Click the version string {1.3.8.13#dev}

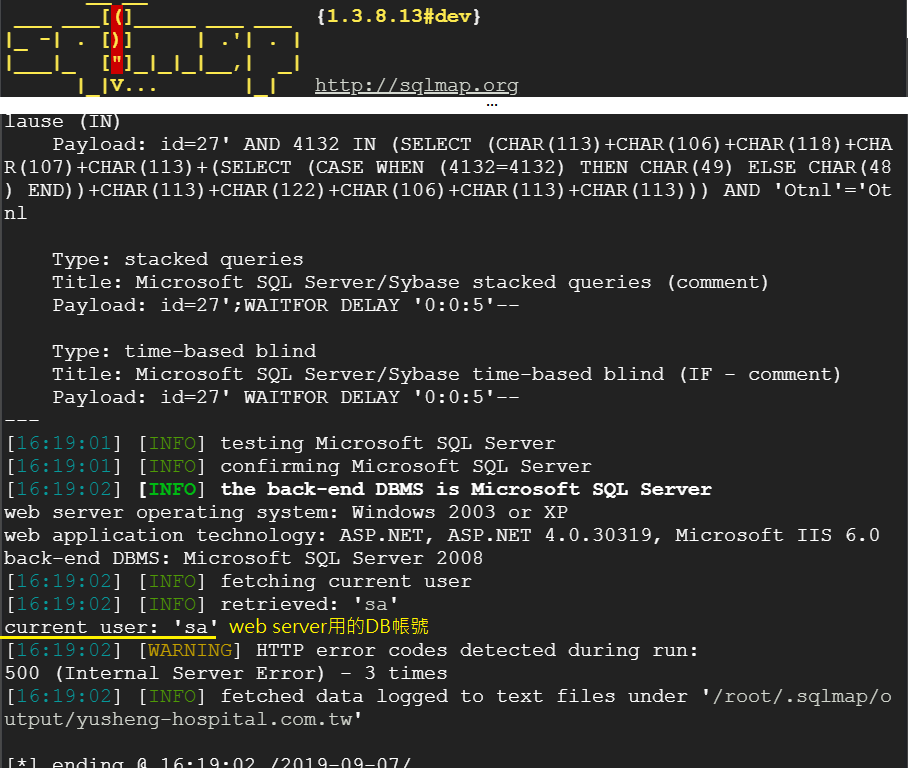pos(398,16)
